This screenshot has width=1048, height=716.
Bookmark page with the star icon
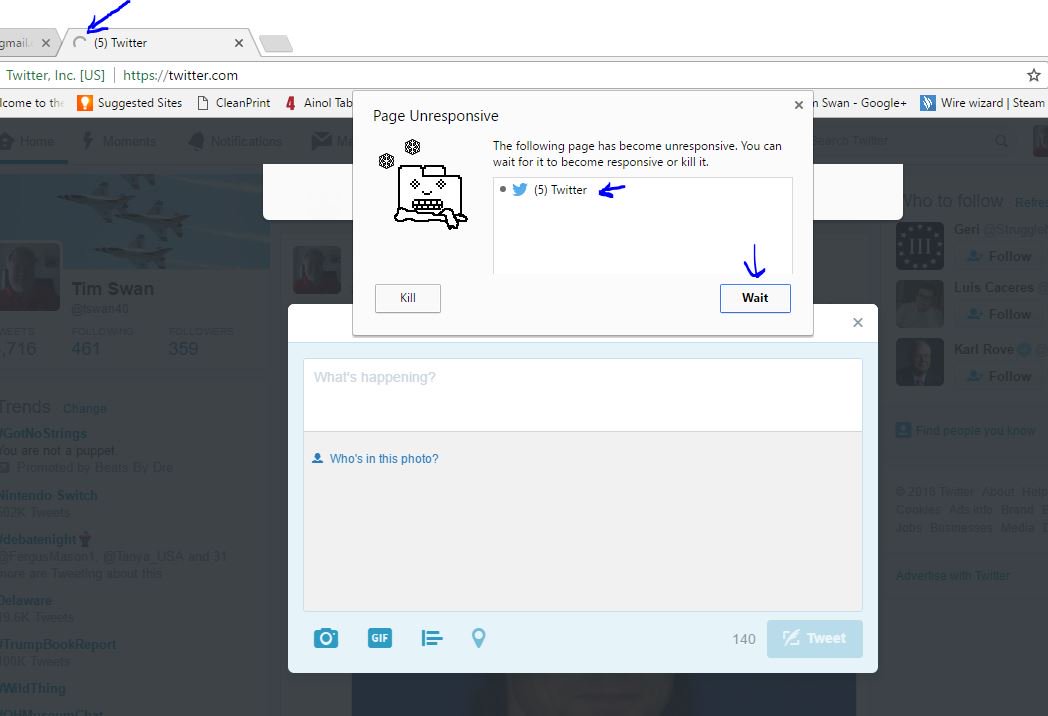tap(1033, 75)
